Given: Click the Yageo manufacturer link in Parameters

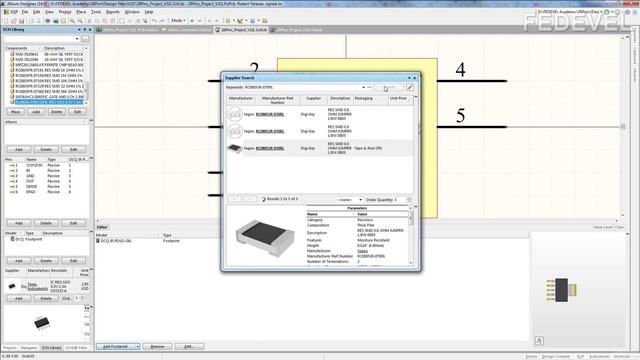Looking at the screenshot, I should point(362,251).
